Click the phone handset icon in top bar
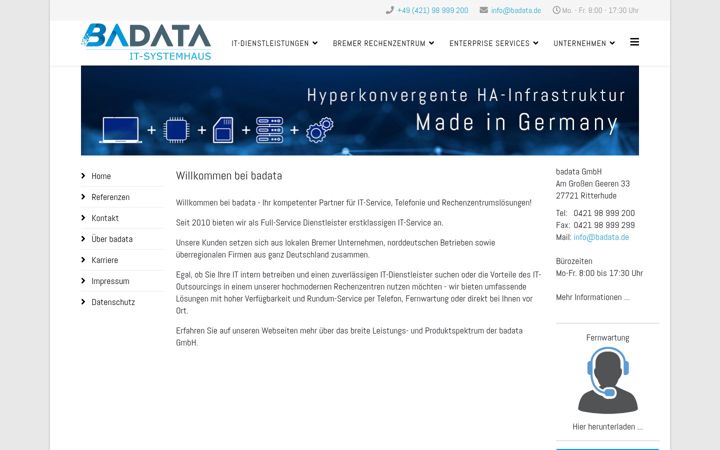Viewport: 720px width, 450px height. coord(390,10)
